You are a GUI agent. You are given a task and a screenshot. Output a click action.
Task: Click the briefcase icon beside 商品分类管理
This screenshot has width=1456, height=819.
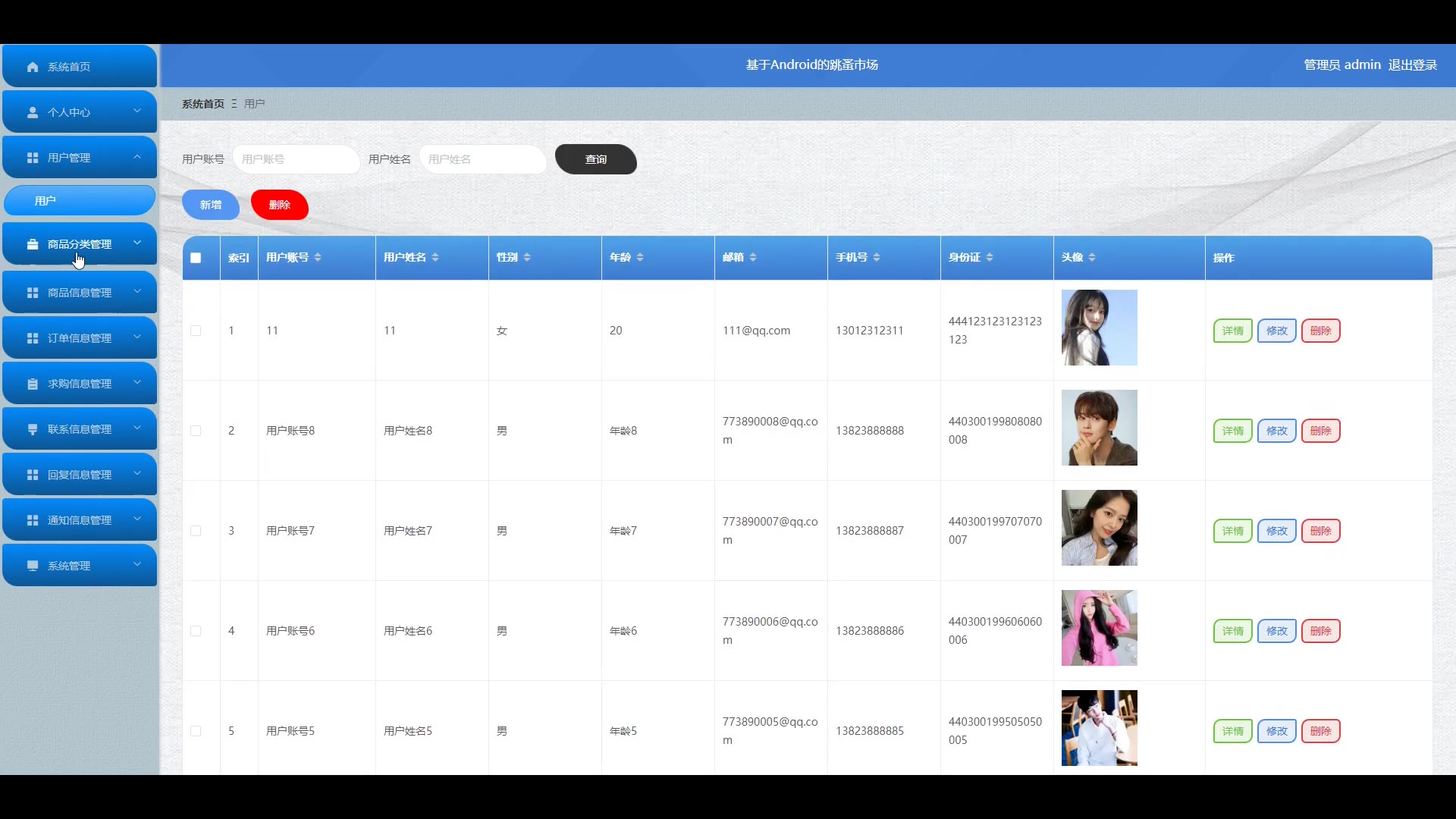coord(33,244)
